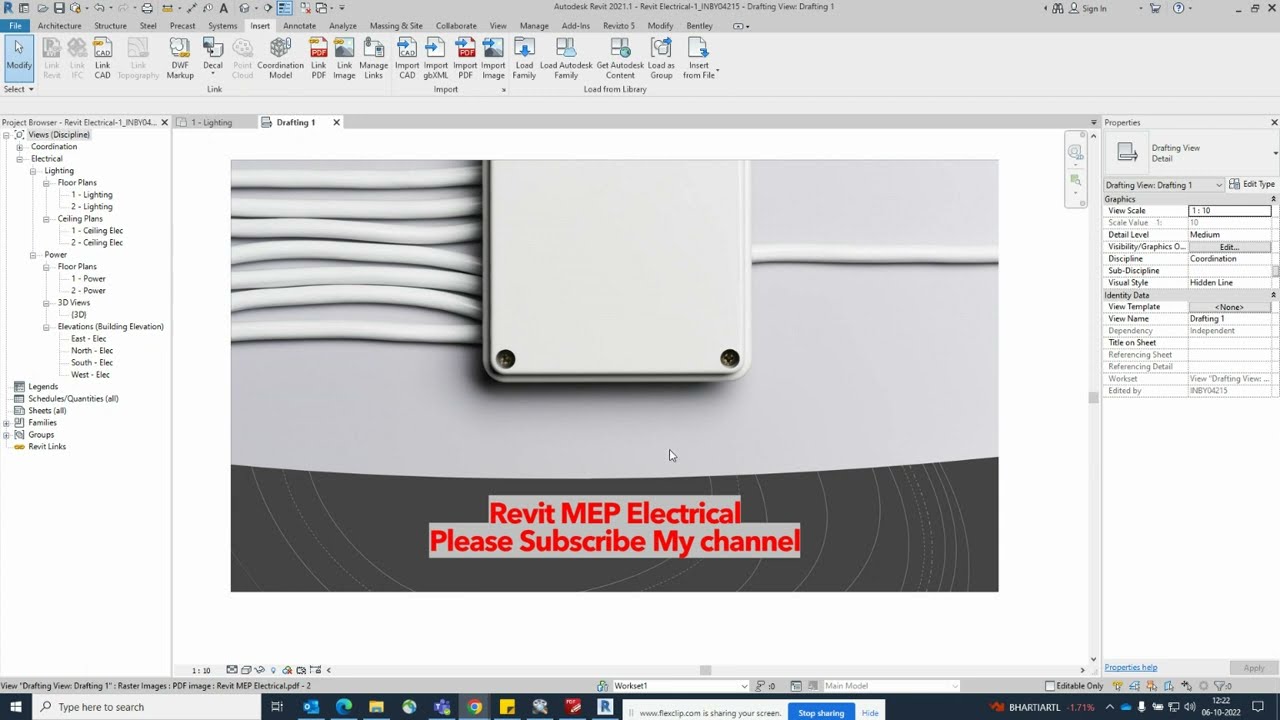This screenshot has width=1280, height=720.
Task: Open the Properties help link
Action: pos(1131,668)
